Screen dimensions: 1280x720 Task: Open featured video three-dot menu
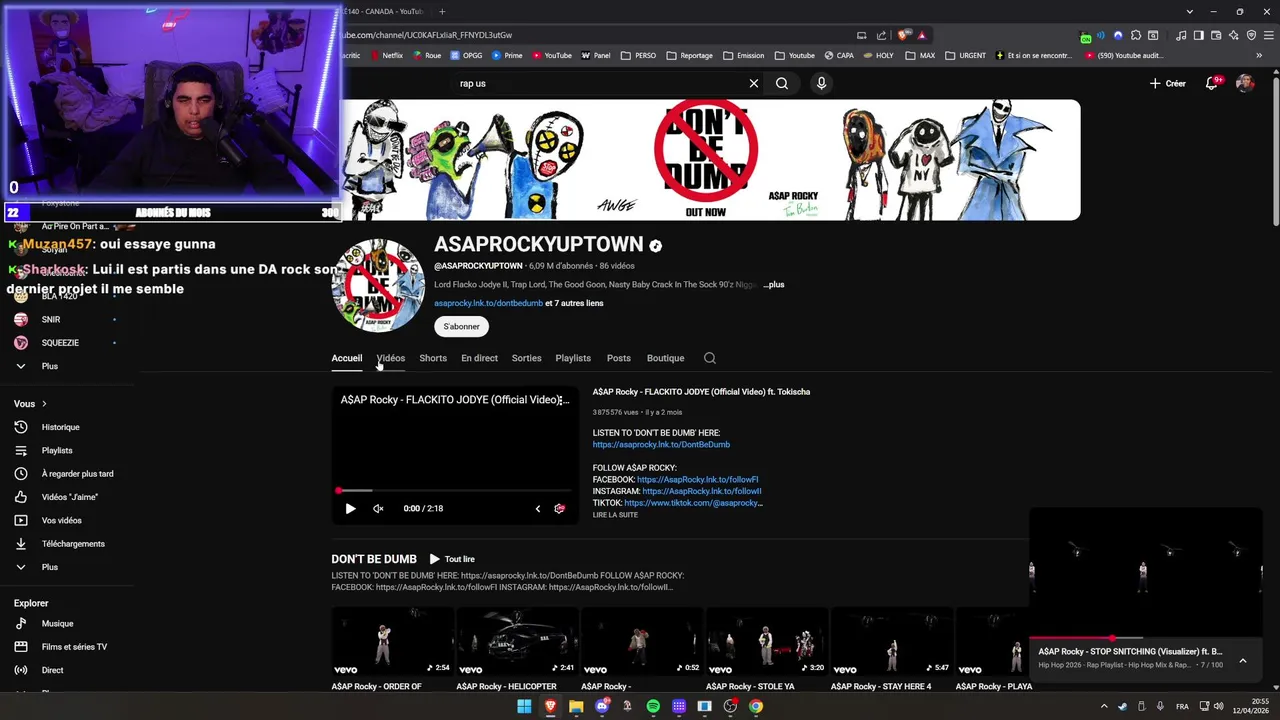point(562,400)
